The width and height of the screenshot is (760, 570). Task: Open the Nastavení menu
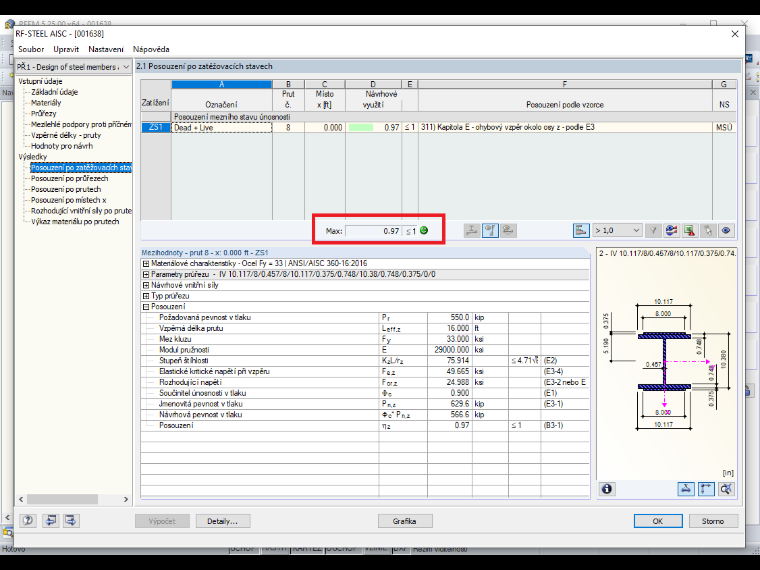[106, 49]
